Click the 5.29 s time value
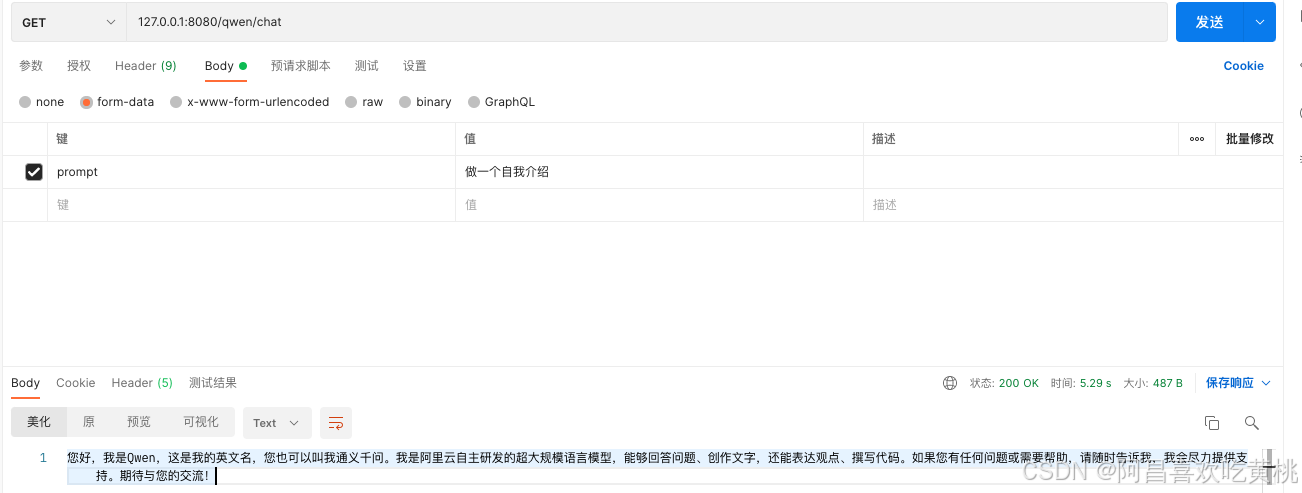Viewport: 1302px width, 493px height. pyautogui.click(x=1095, y=383)
